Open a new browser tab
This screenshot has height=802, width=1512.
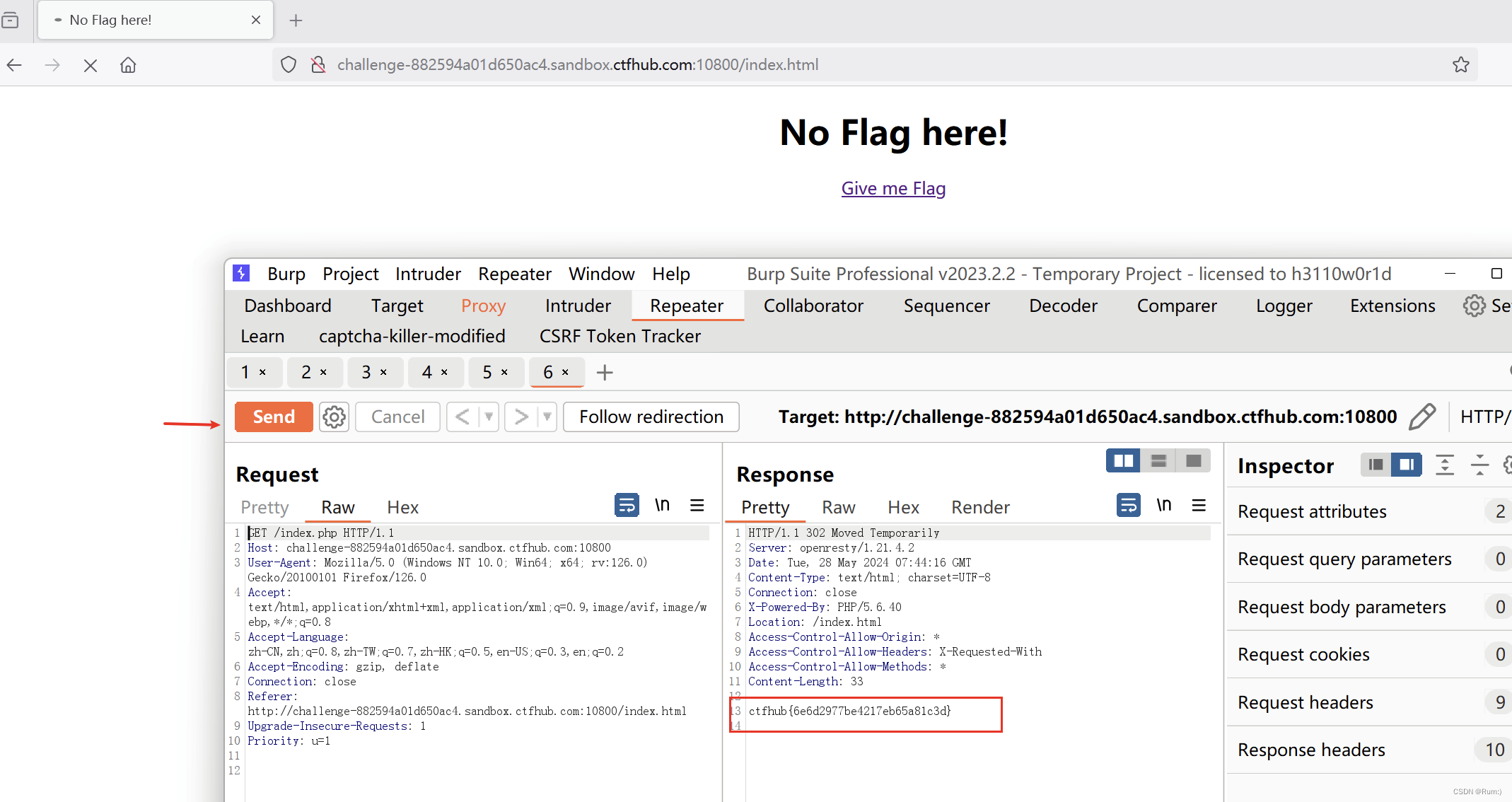pos(296,21)
